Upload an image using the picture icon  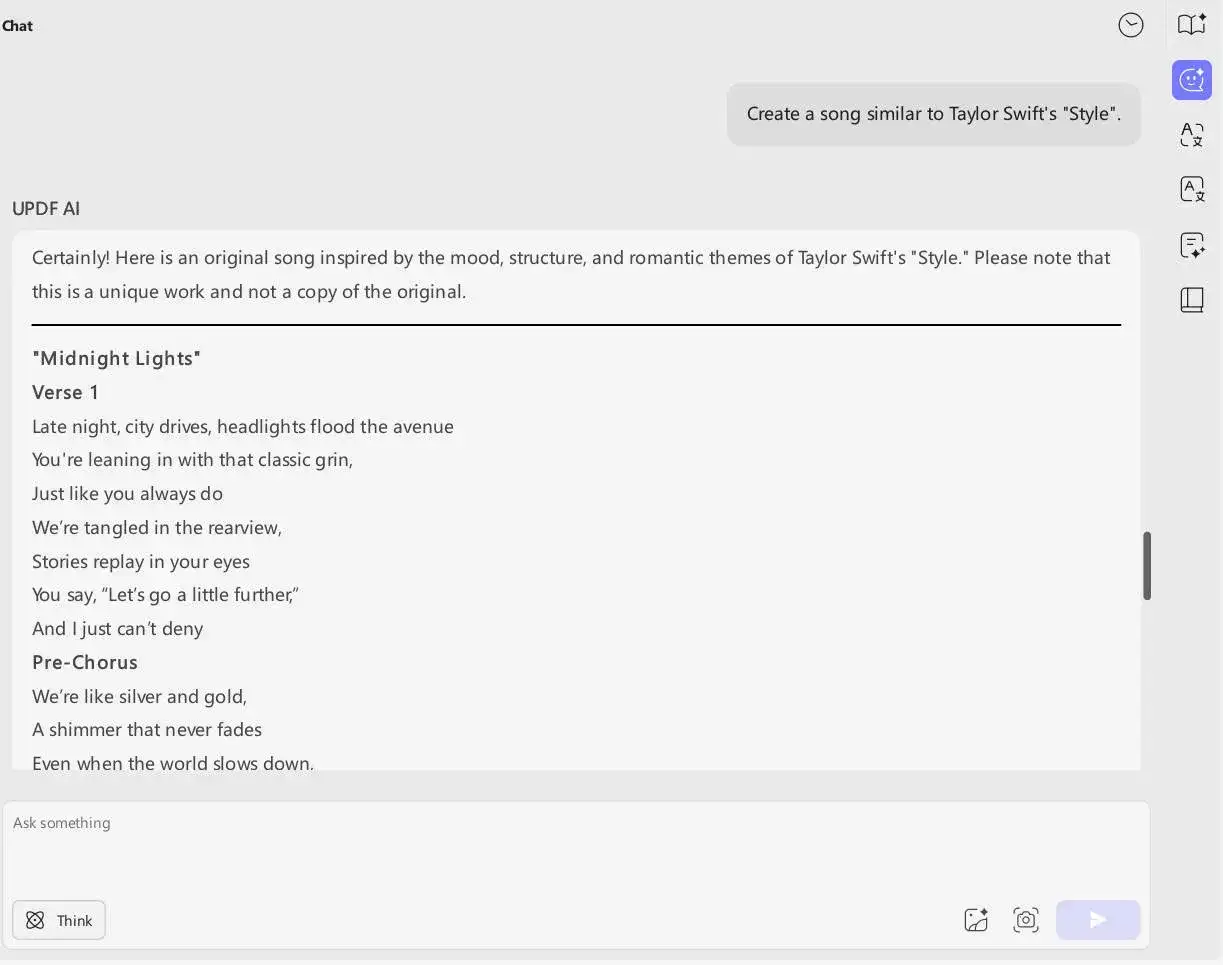pos(975,920)
